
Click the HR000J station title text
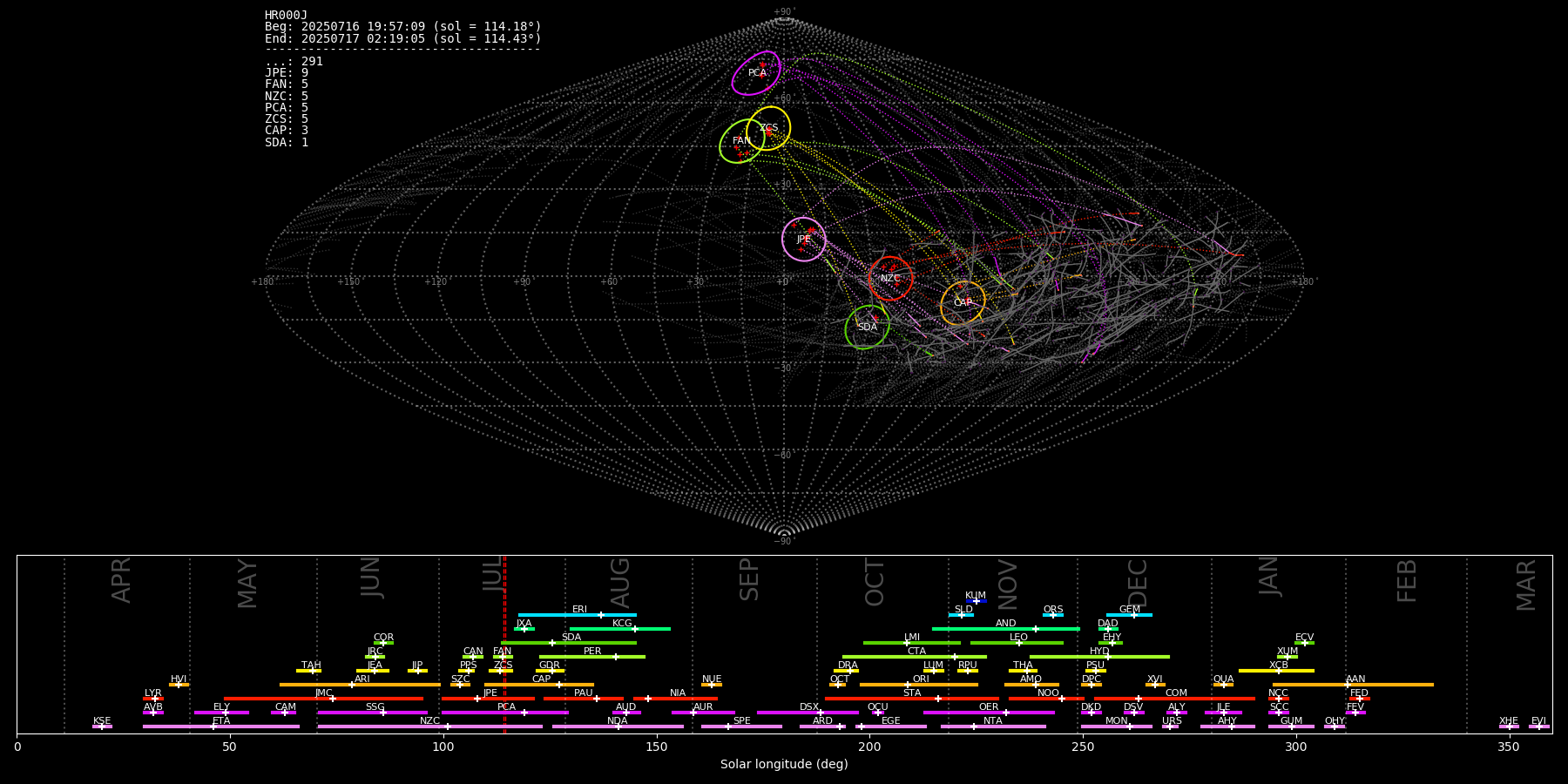click(287, 15)
